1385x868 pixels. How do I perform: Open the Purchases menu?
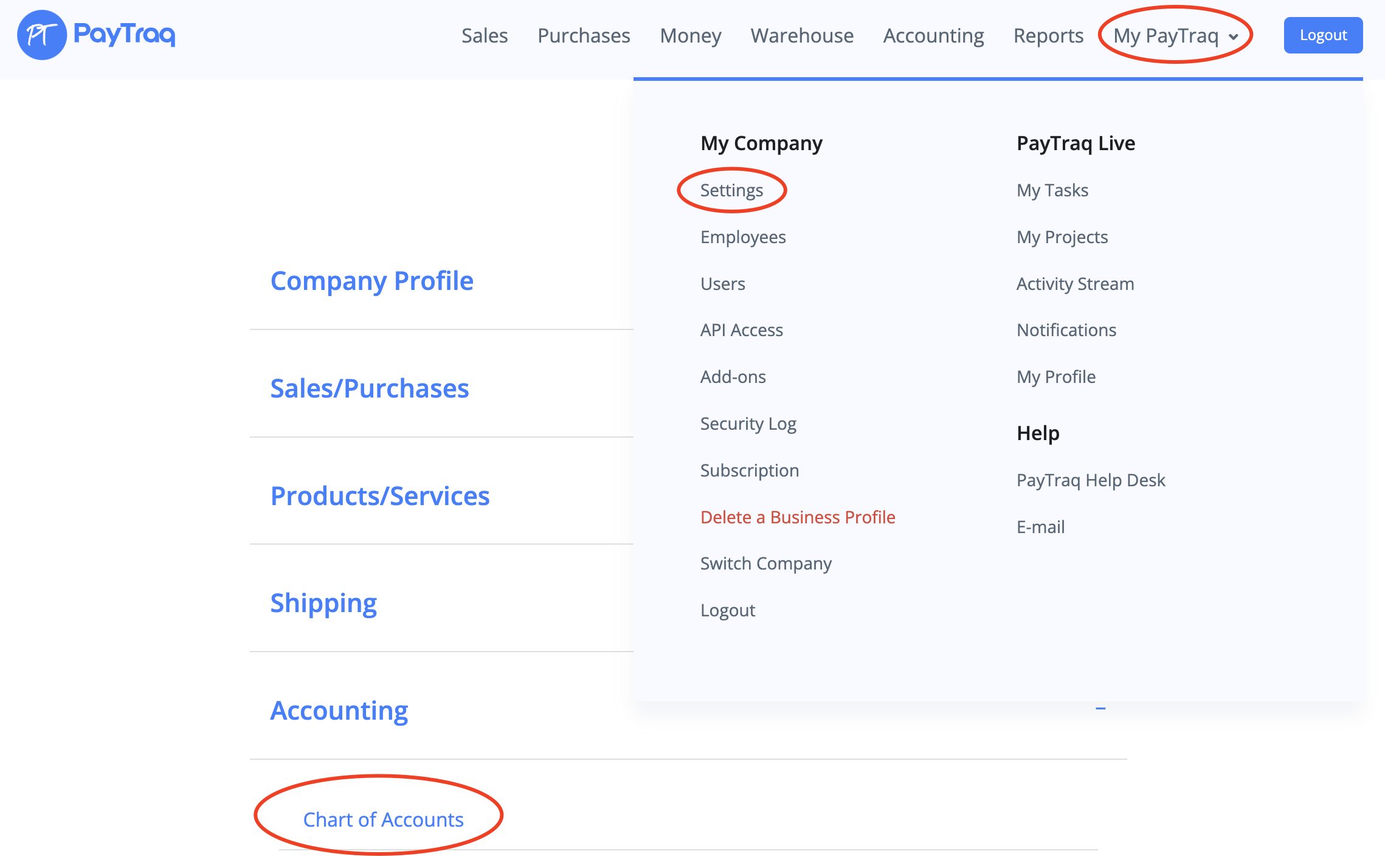[x=583, y=35]
